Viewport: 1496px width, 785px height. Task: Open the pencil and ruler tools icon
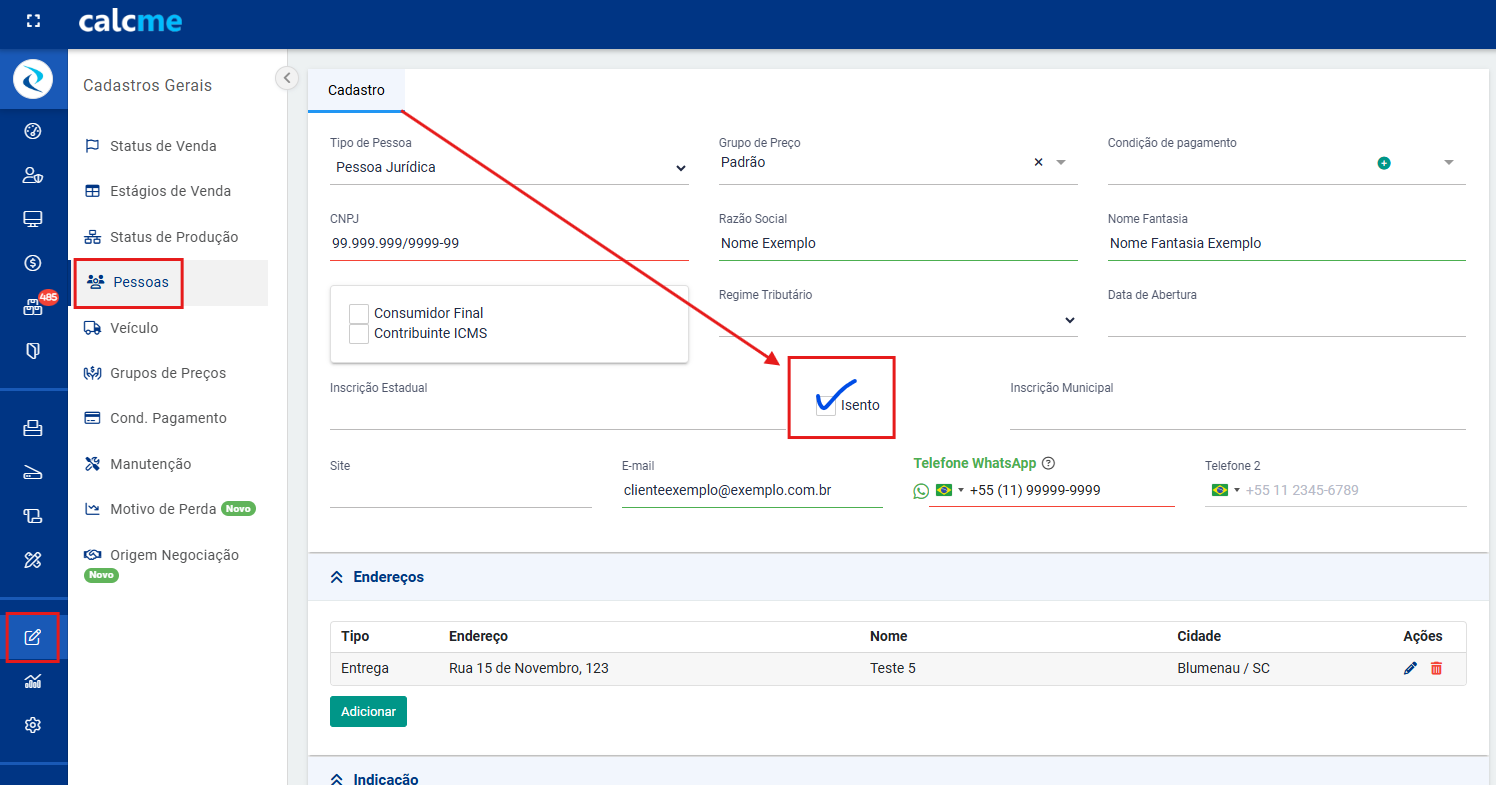[33, 560]
